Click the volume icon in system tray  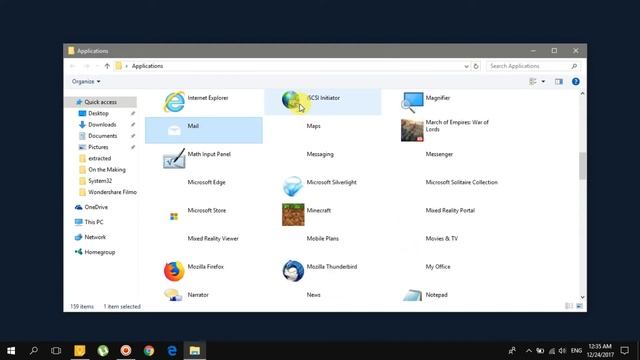click(x=562, y=351)
